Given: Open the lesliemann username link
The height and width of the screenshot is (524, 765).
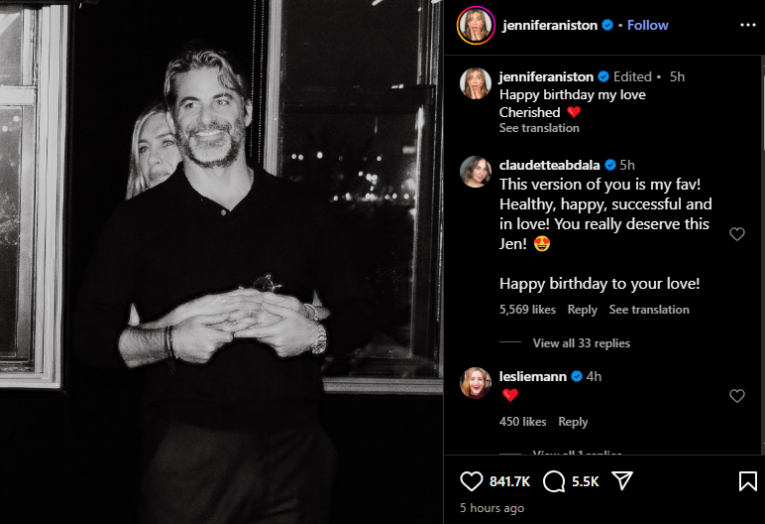Looking at the screenshot, I should coord(533,377).
